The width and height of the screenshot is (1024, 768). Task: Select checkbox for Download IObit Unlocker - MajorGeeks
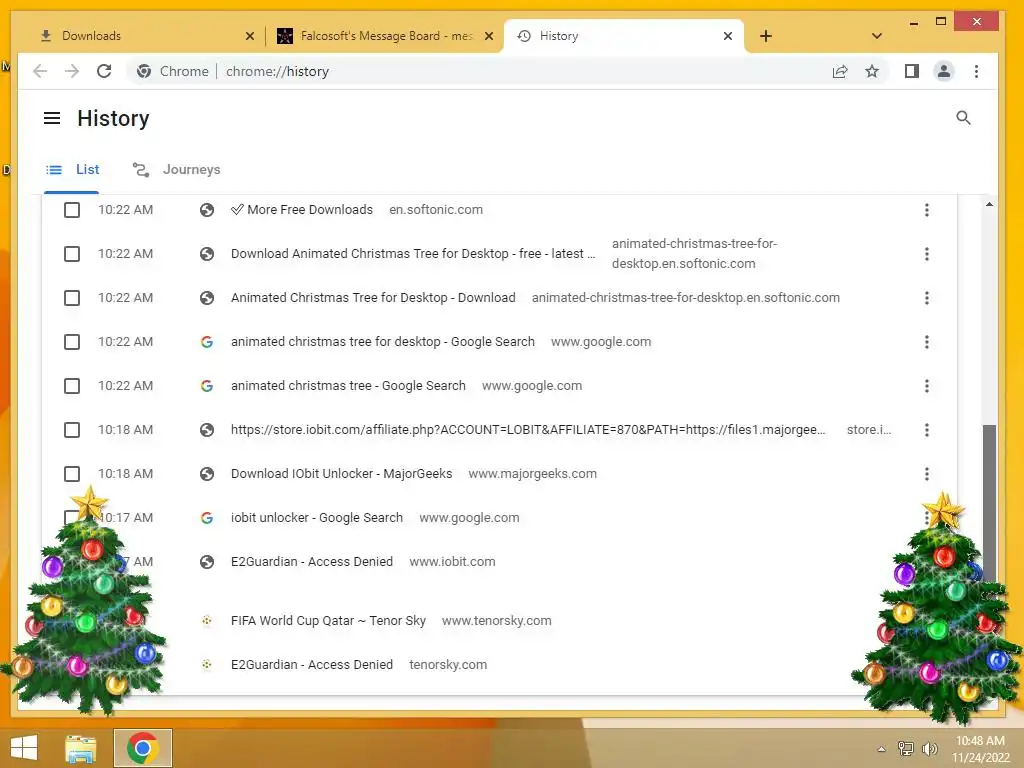click(x=72, y=473)
